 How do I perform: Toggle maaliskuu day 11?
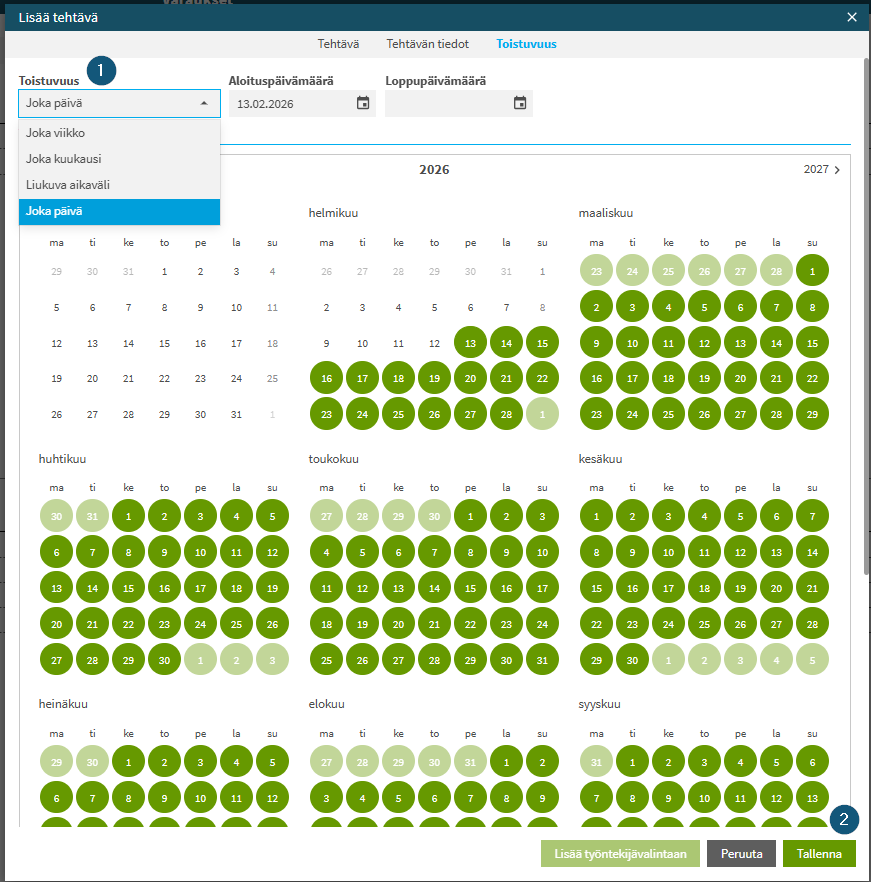(x=668, y=343)
